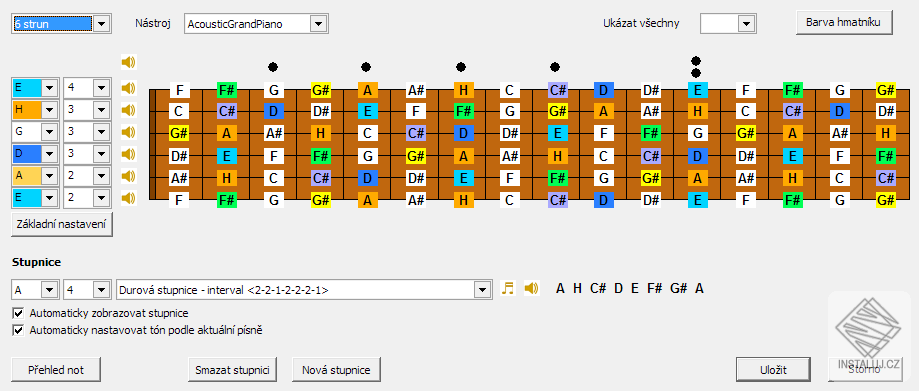
Task: Open octave dropdown showing 4 for top E string
Action: (102, 89)
